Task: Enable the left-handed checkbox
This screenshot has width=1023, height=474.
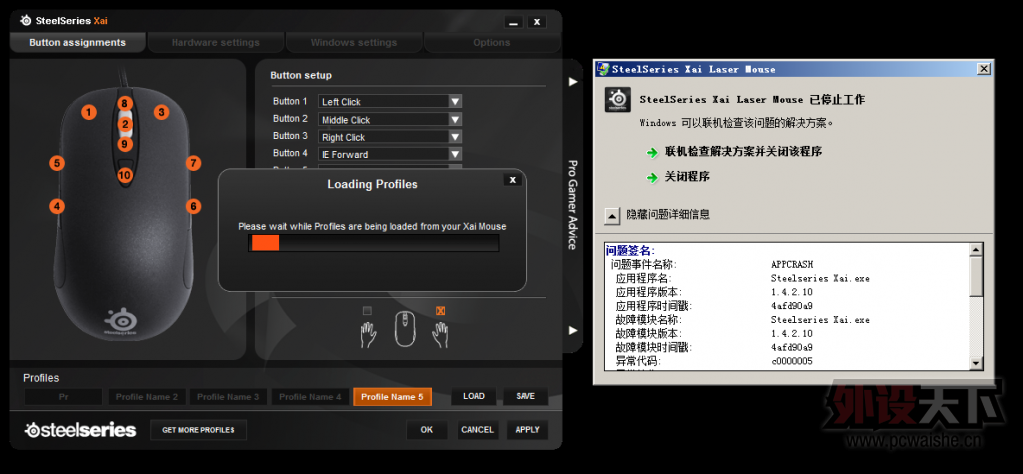Action: pyautogui.click(x=367, y=311)
